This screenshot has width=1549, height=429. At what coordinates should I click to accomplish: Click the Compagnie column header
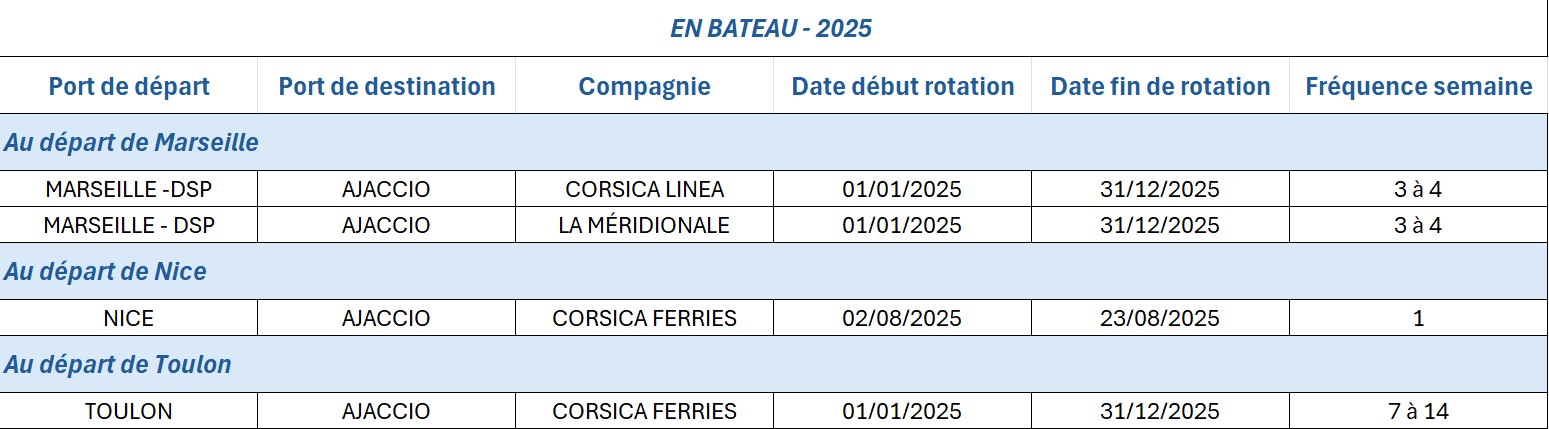644,86
